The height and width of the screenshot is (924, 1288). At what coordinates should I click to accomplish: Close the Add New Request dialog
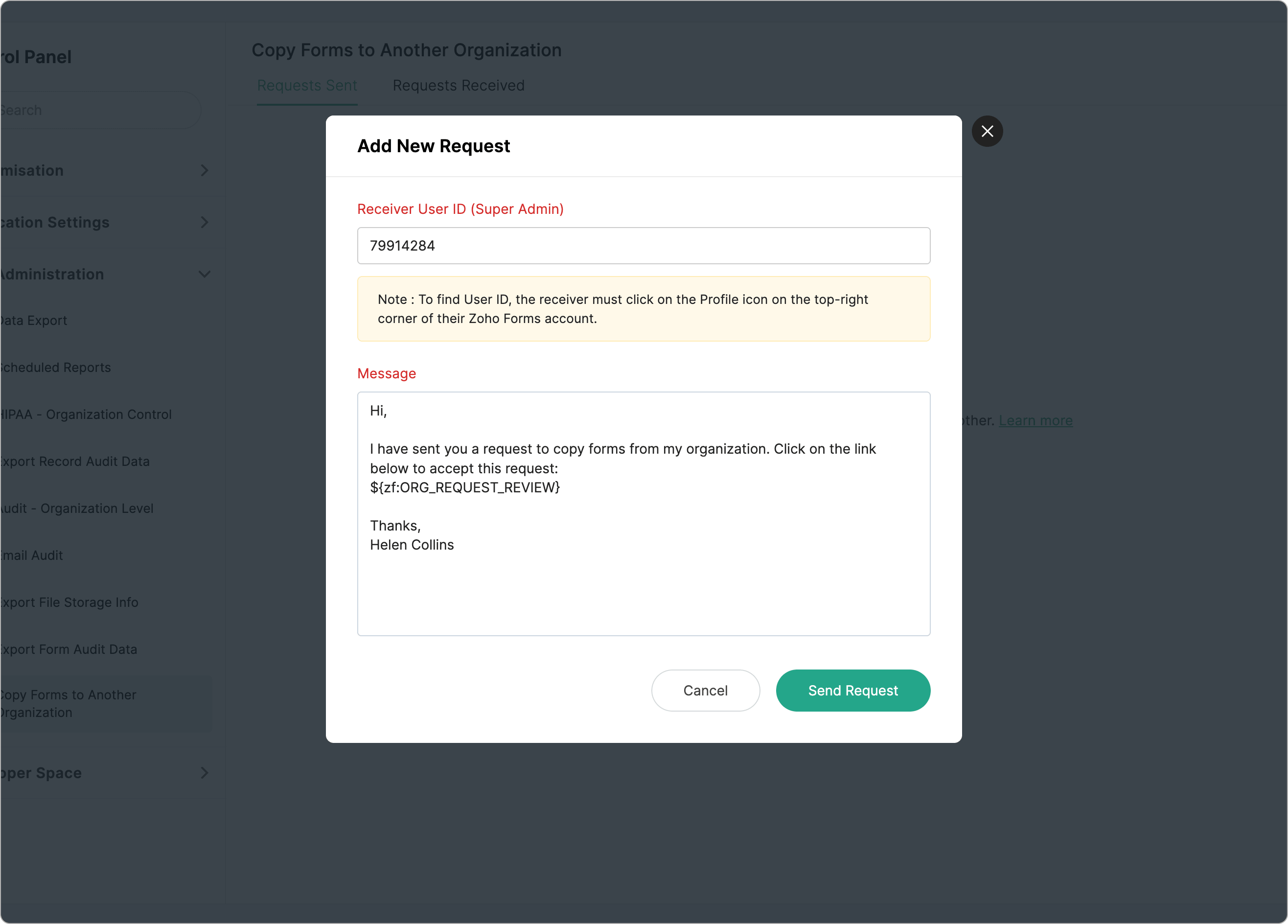tap(987, 131)
